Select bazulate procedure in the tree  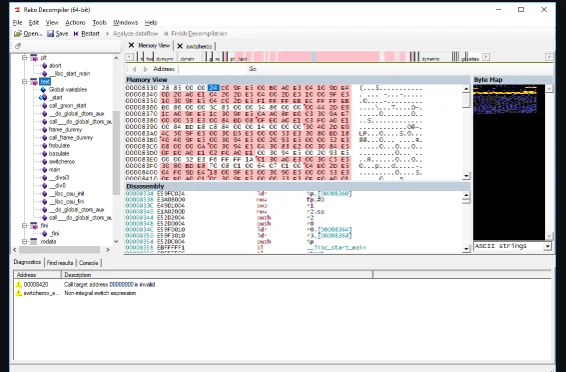59,154
